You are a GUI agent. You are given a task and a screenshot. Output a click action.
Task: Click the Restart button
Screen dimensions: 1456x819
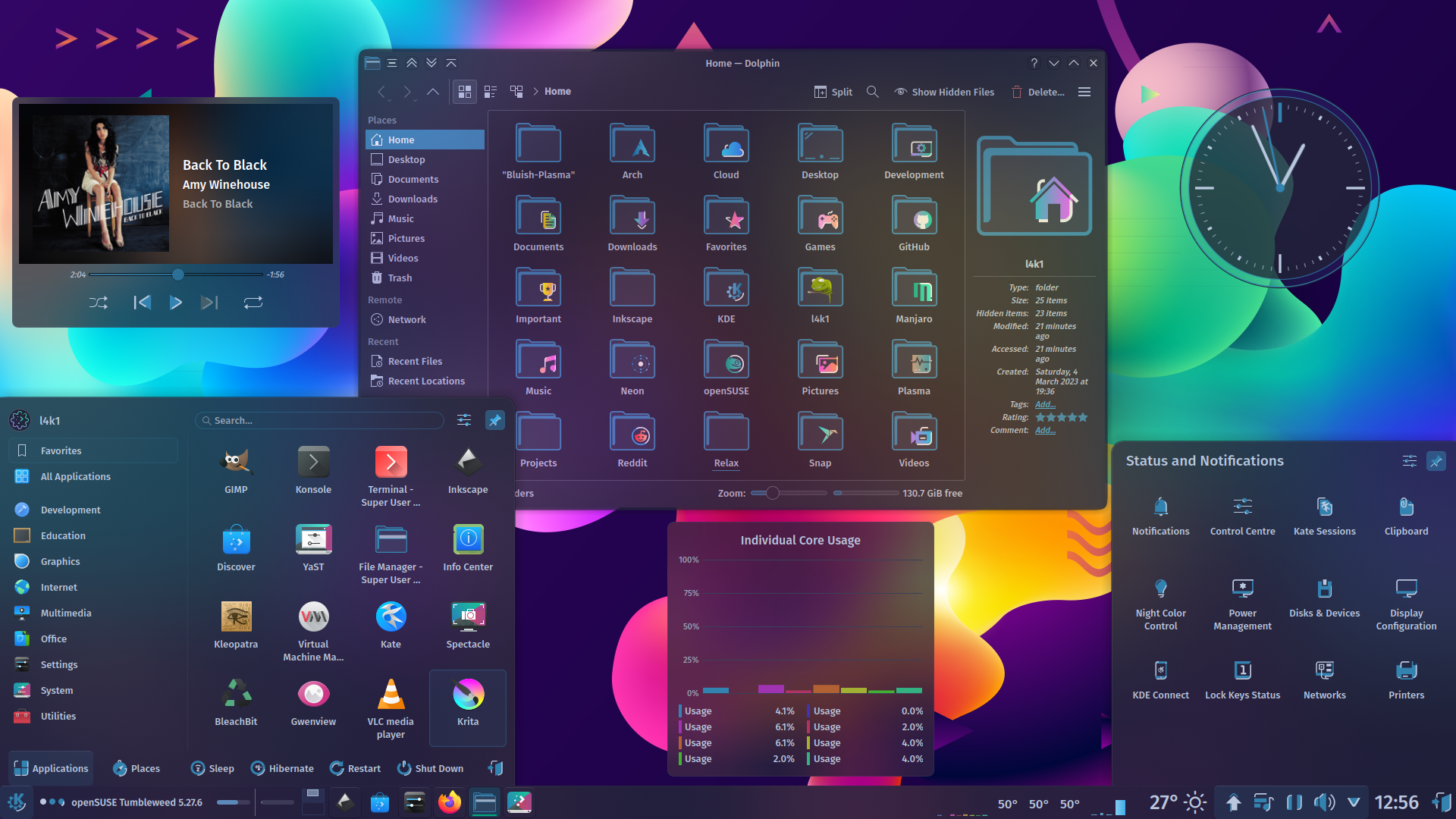355,768
